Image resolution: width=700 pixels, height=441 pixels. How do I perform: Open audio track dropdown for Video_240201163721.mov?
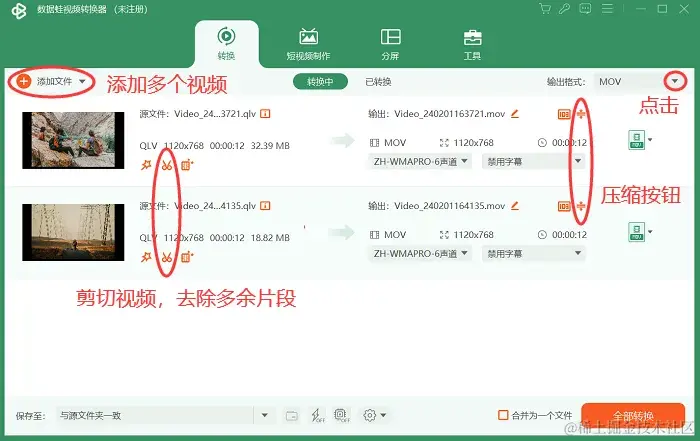click(420, 161)
